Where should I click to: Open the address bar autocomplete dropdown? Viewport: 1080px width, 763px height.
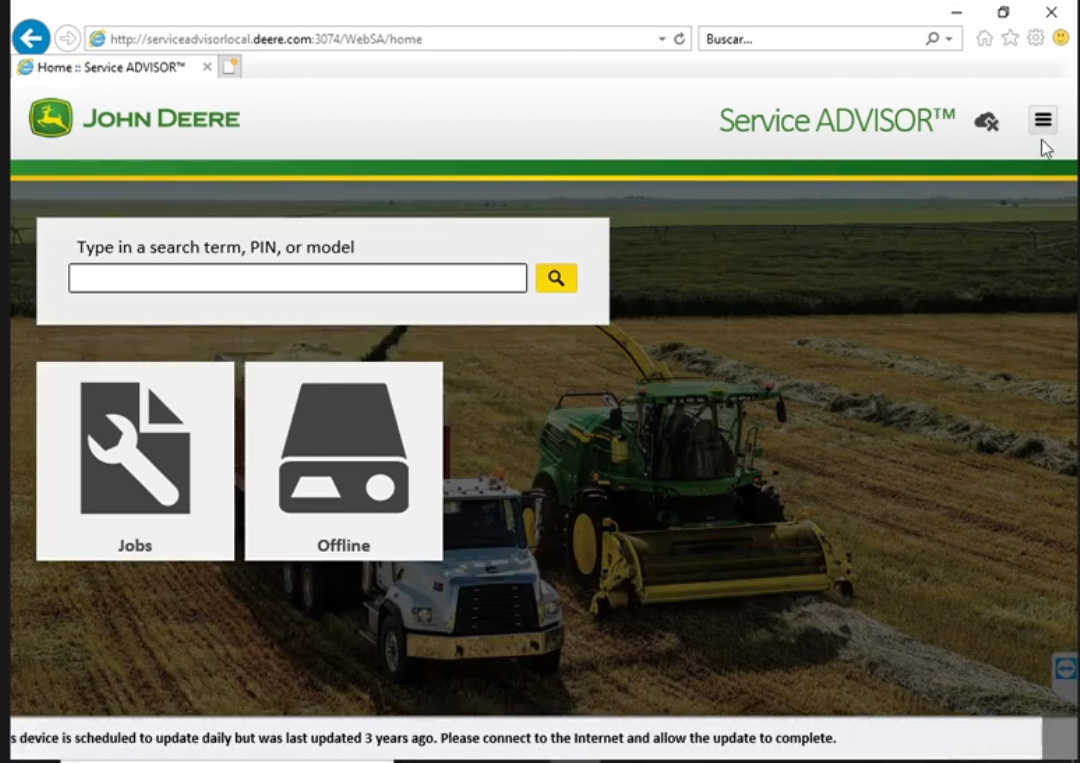point(660,38)
